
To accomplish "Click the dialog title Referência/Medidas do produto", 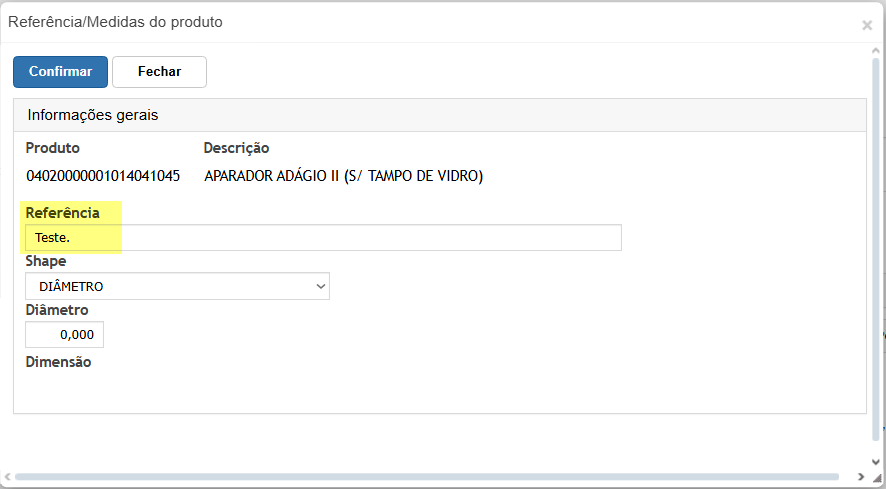I will [x=116, y=21].
